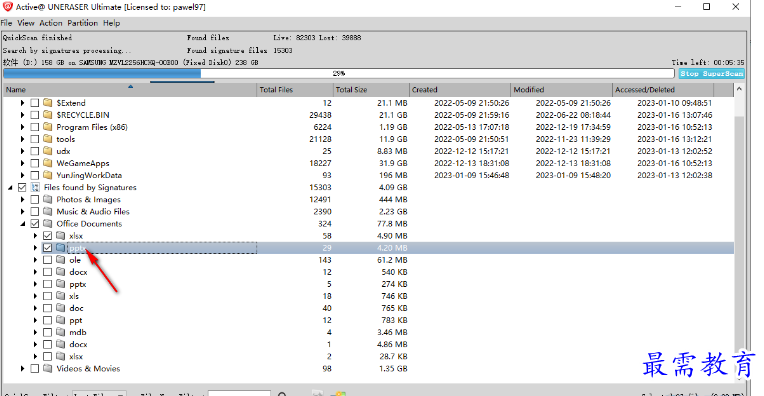The width and height of the screenshot is (764, 396).
Task: Check the Videos & Movies checkbox
Action: point(35,368)
